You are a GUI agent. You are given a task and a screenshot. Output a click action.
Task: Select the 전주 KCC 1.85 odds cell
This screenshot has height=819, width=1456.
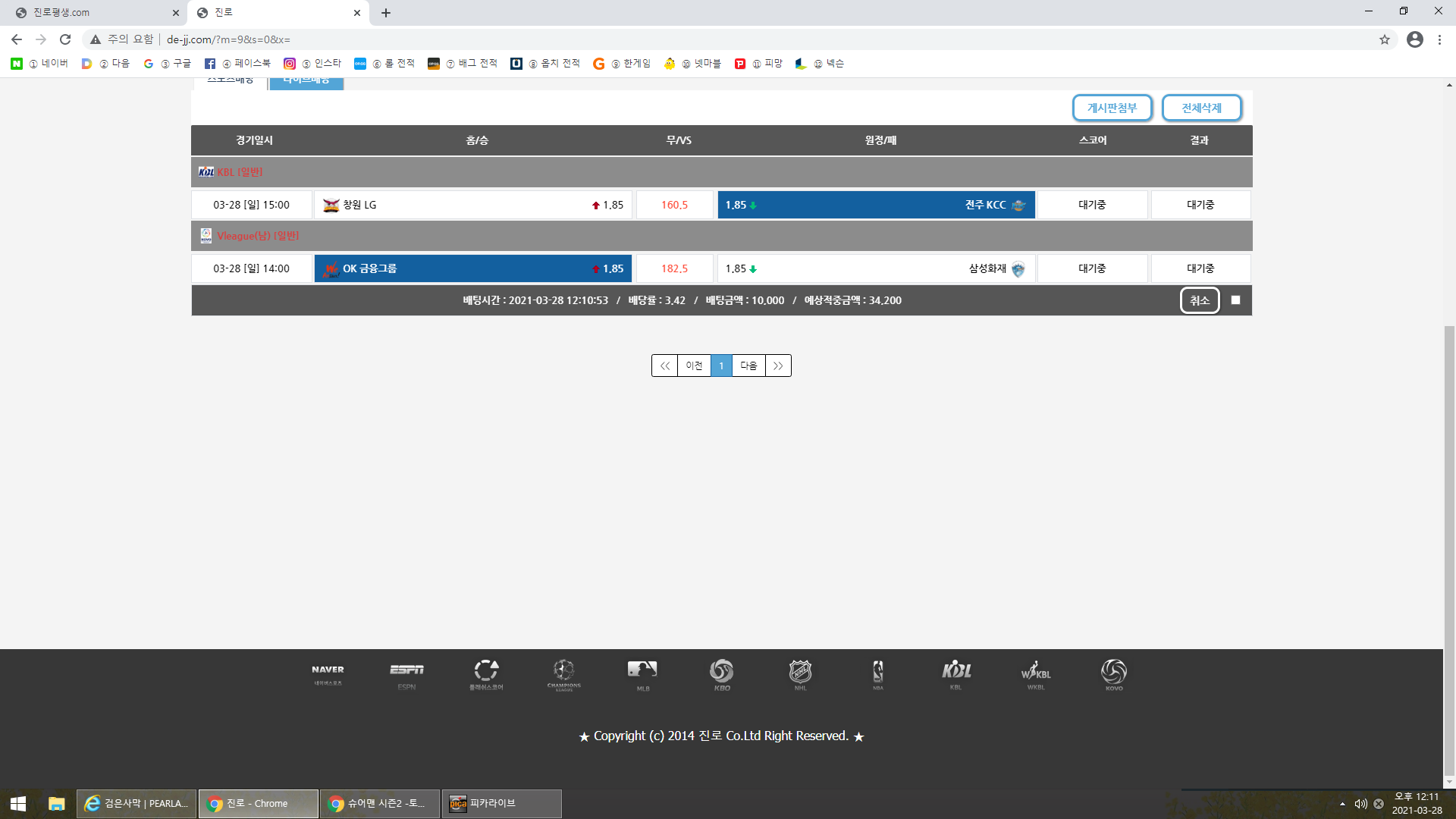876,205
